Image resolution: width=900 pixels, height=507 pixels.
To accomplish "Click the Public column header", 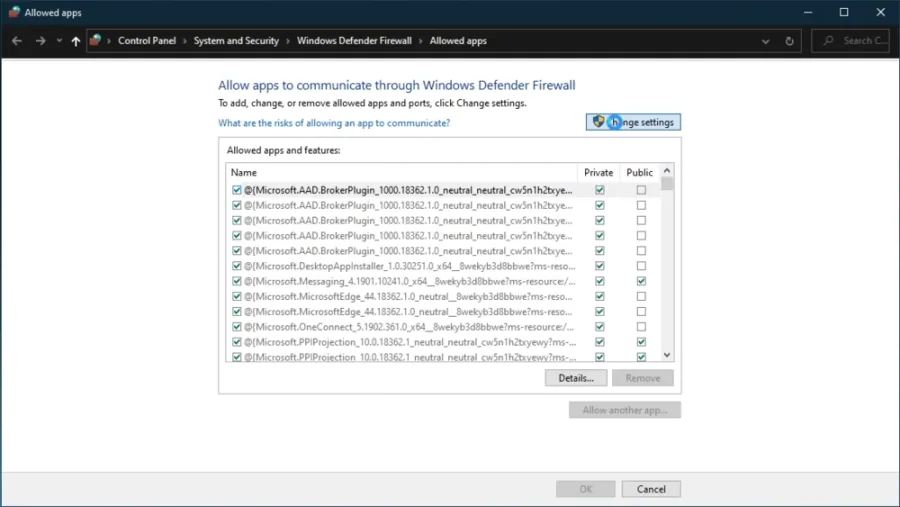I will 639,172.
